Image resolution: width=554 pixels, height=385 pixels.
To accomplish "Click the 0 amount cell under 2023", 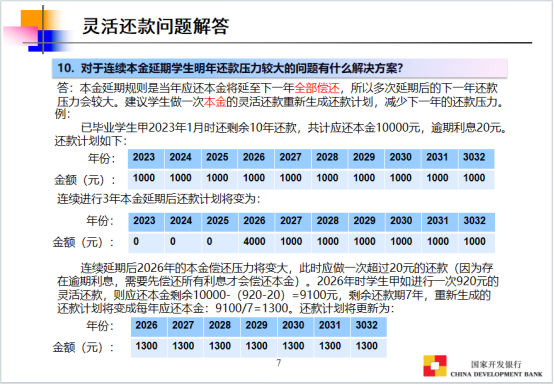I will click(146, 242).
